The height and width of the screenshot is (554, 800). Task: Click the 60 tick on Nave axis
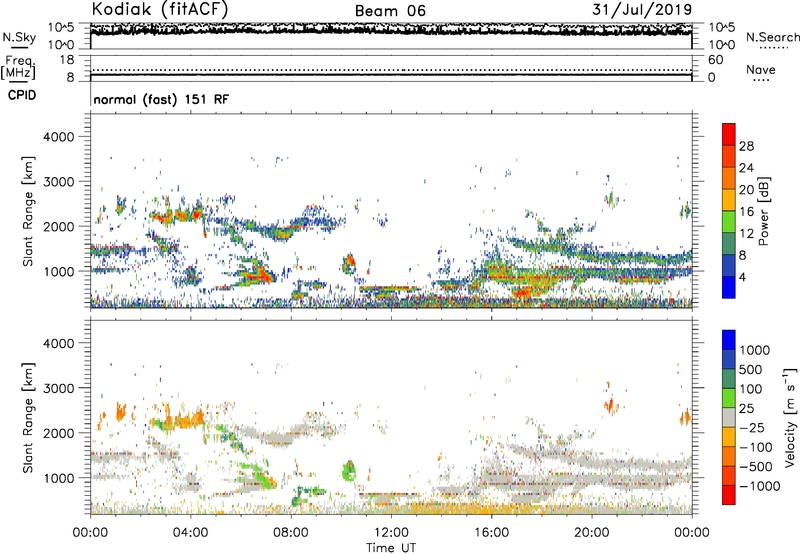[715, 60]
